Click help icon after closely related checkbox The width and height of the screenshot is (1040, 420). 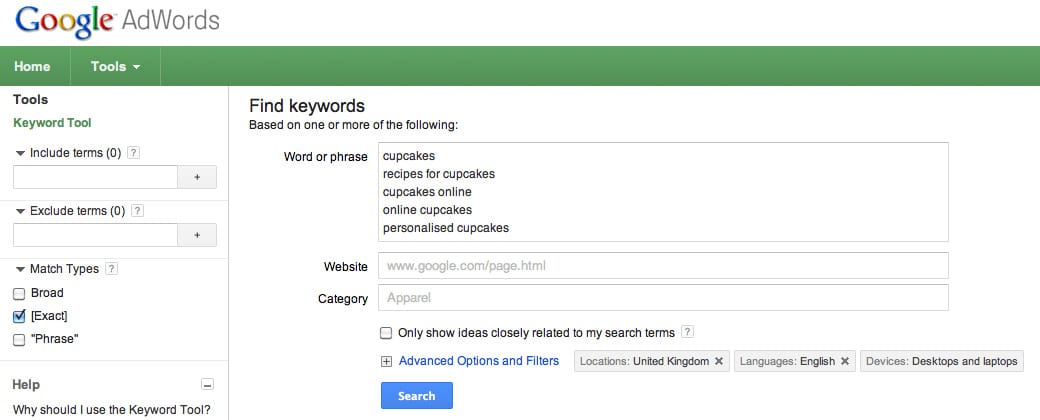pyautogui.click(x=687, y=332)
